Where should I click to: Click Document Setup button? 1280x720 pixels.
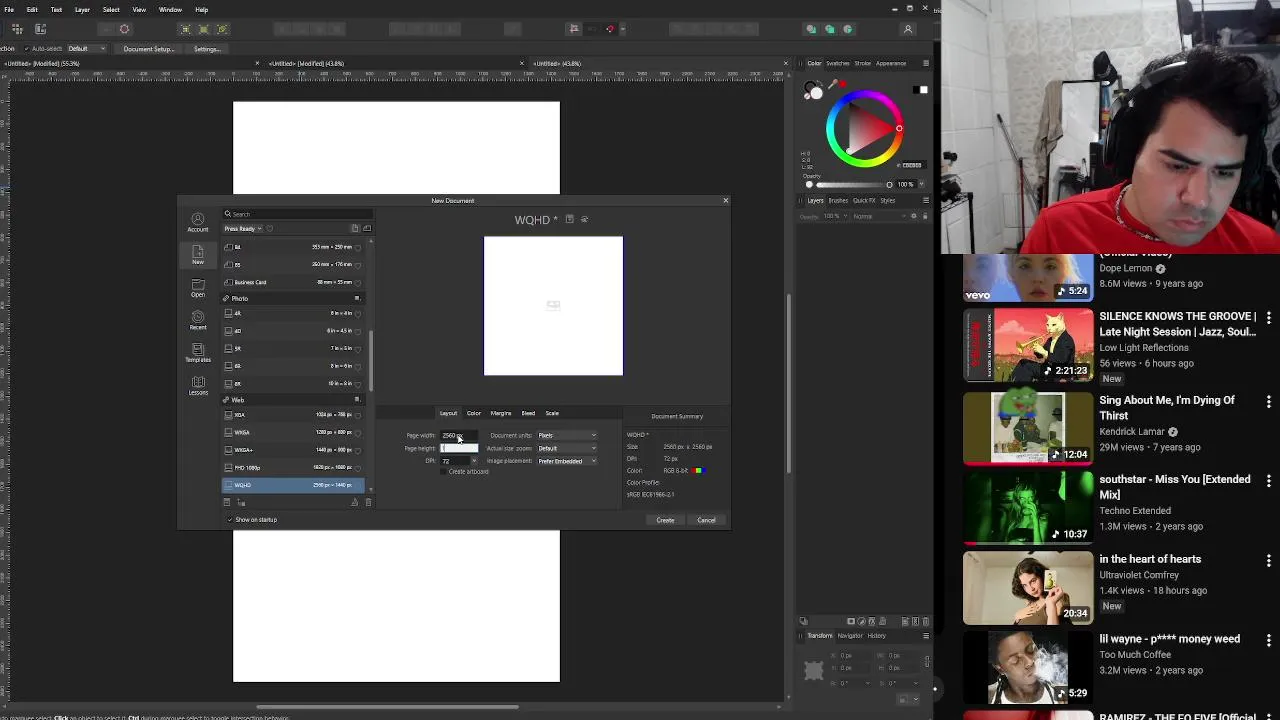[x=148, y=49]
